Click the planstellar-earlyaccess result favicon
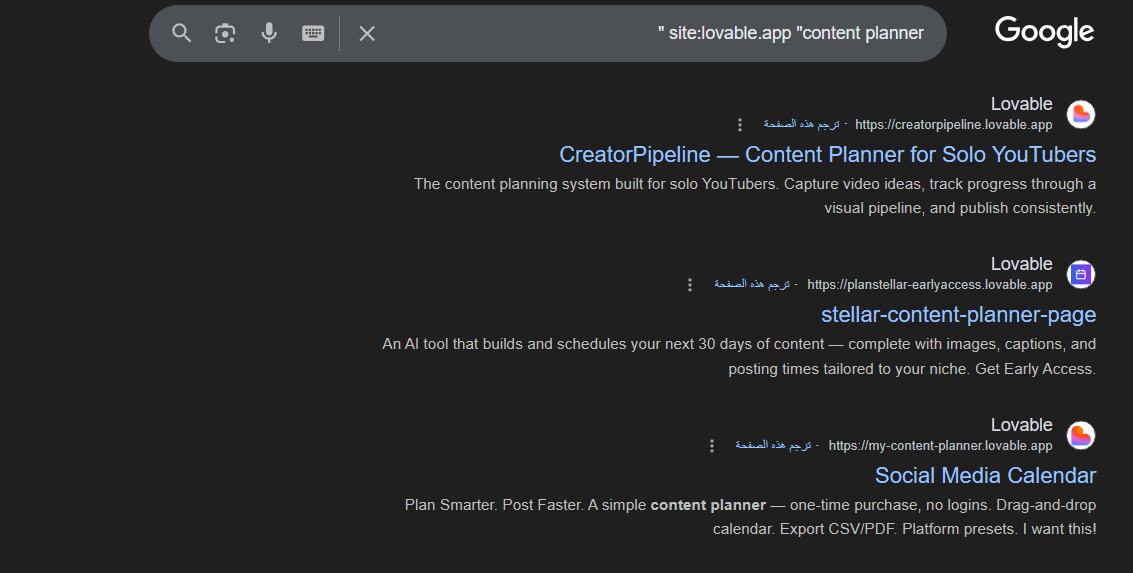1133x573 pixels. coord(1081,275)
